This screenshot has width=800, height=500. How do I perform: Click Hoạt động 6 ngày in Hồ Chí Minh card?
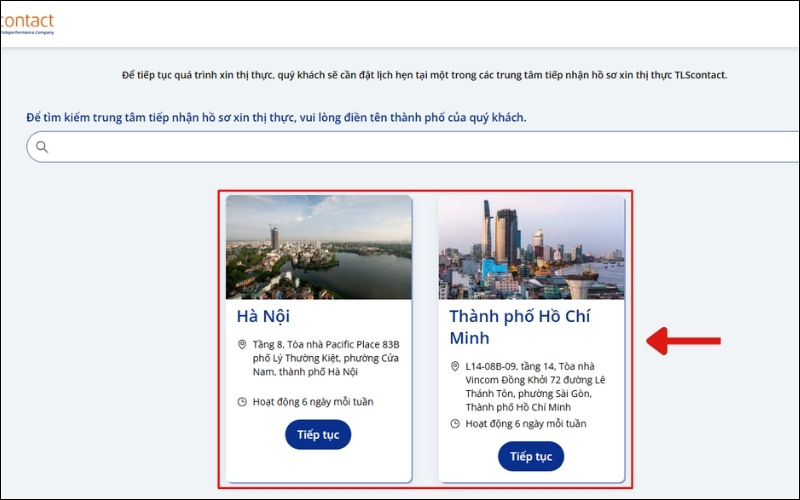[x=526, y=423]
